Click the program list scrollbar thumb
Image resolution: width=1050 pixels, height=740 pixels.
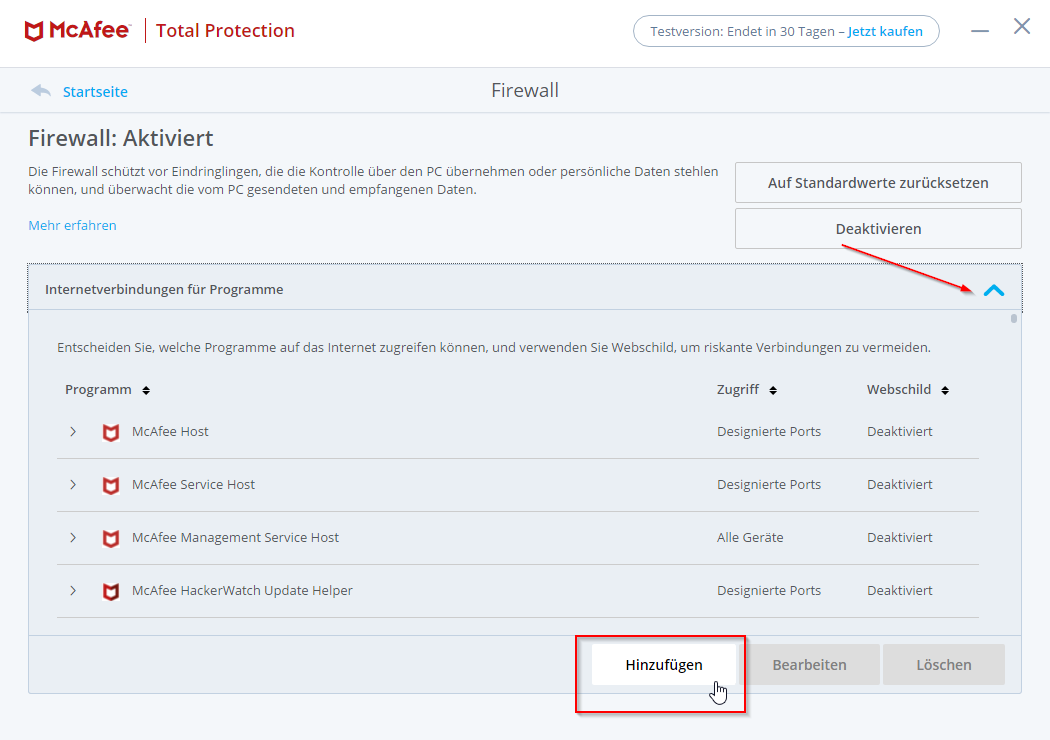pyautogui.click(x=1014, y=319)
